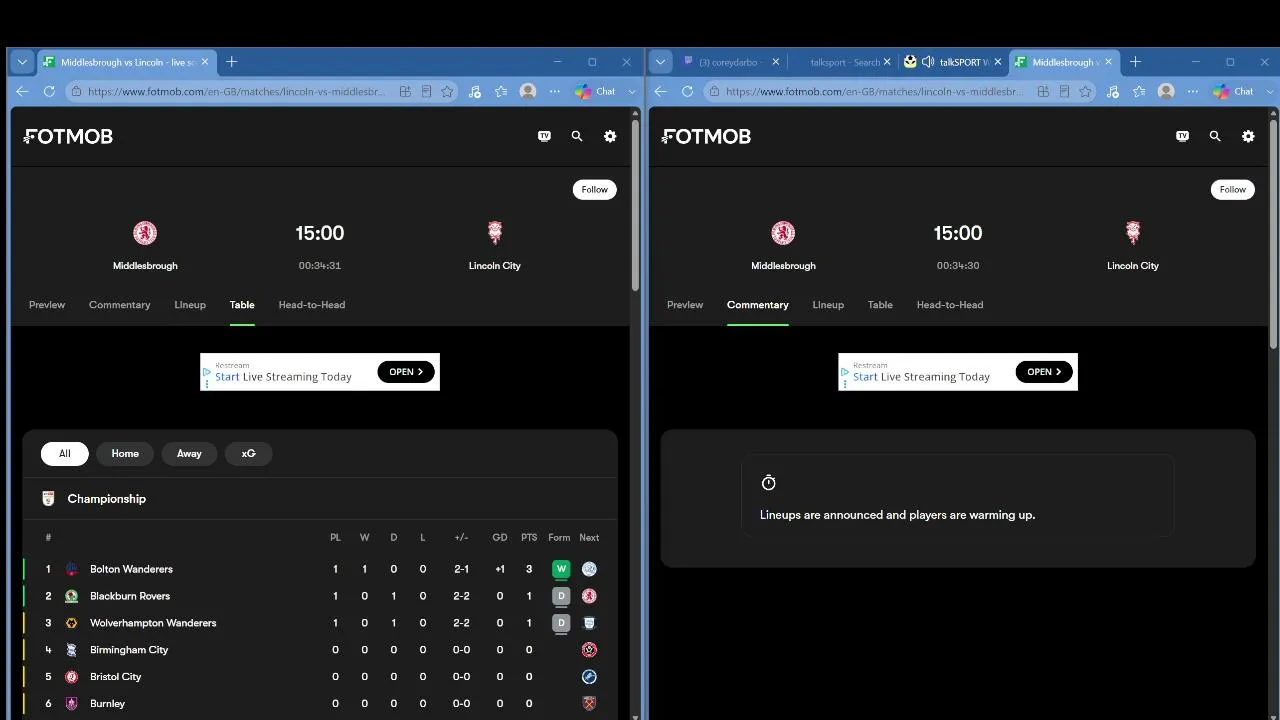
Task: Expand tab list dropdown in right window
Action: [x=660, y=62]
